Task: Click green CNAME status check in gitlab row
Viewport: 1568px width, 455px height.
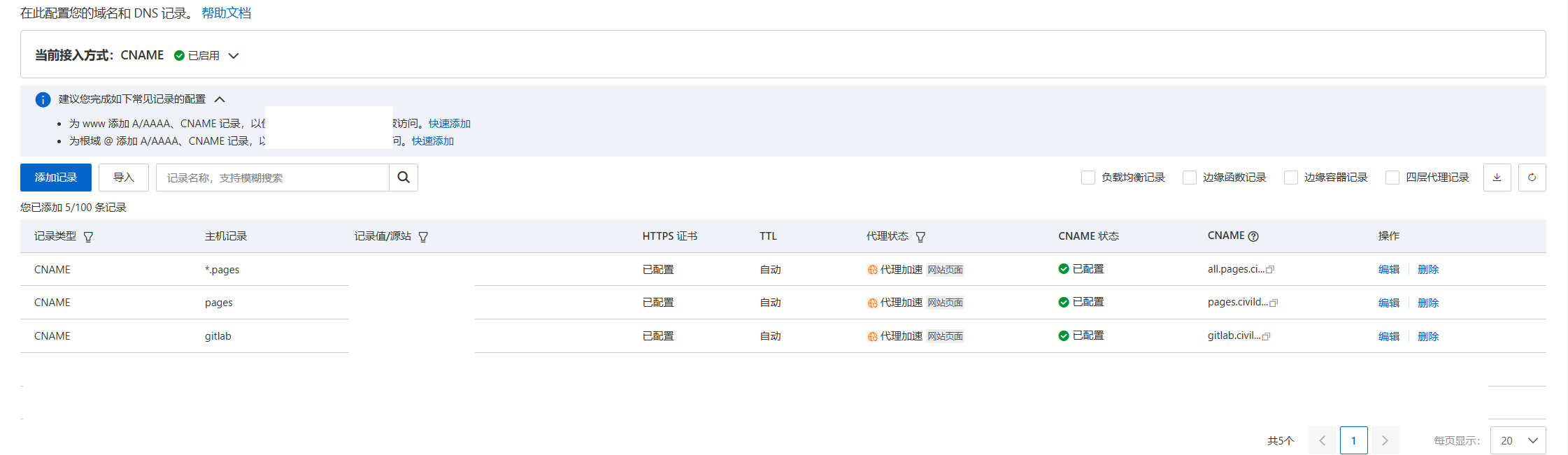Action: 1064,335
